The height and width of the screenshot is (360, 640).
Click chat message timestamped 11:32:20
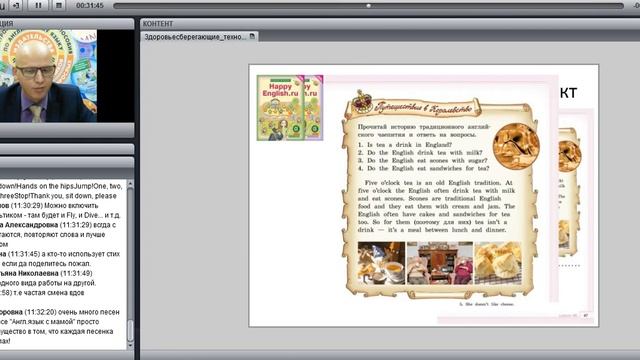point(60,327)
